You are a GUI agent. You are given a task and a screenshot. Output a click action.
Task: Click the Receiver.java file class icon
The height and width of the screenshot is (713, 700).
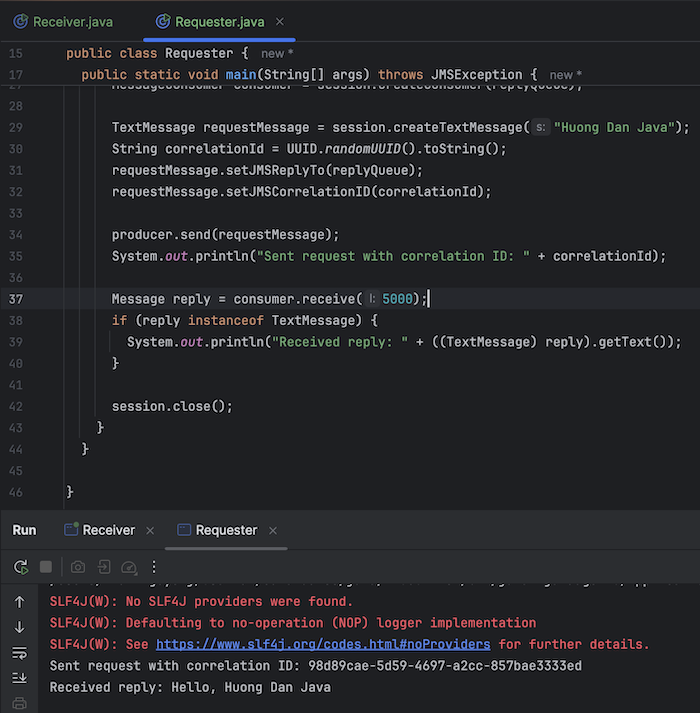click(20, 21)
